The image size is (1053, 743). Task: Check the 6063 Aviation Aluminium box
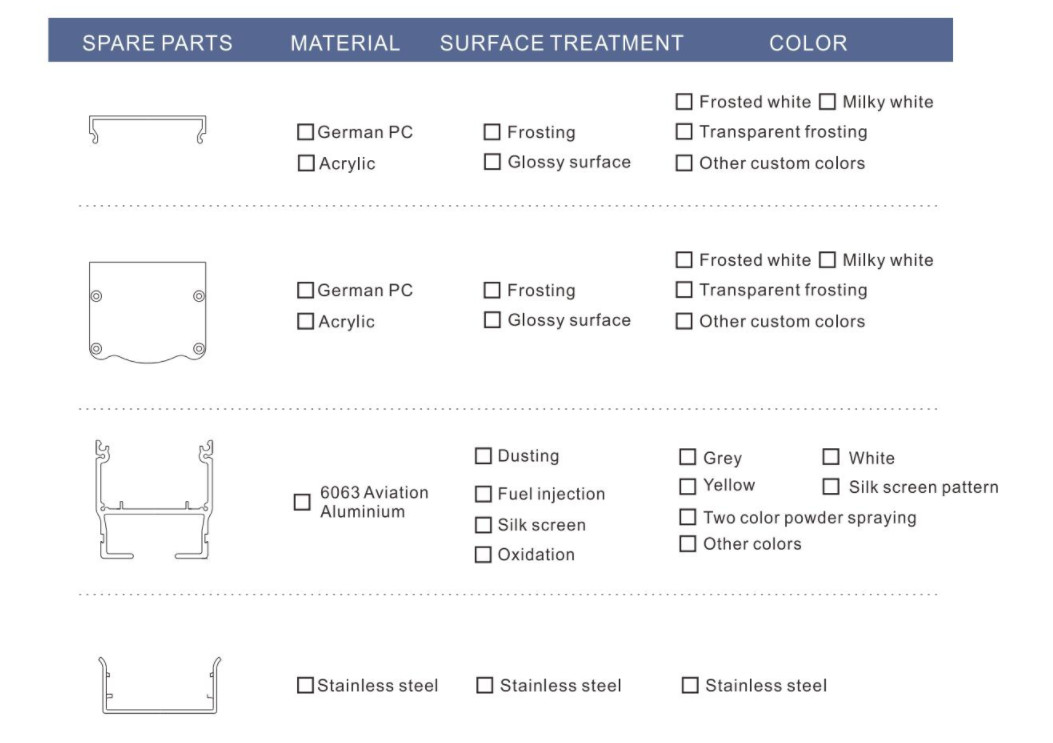302,502
